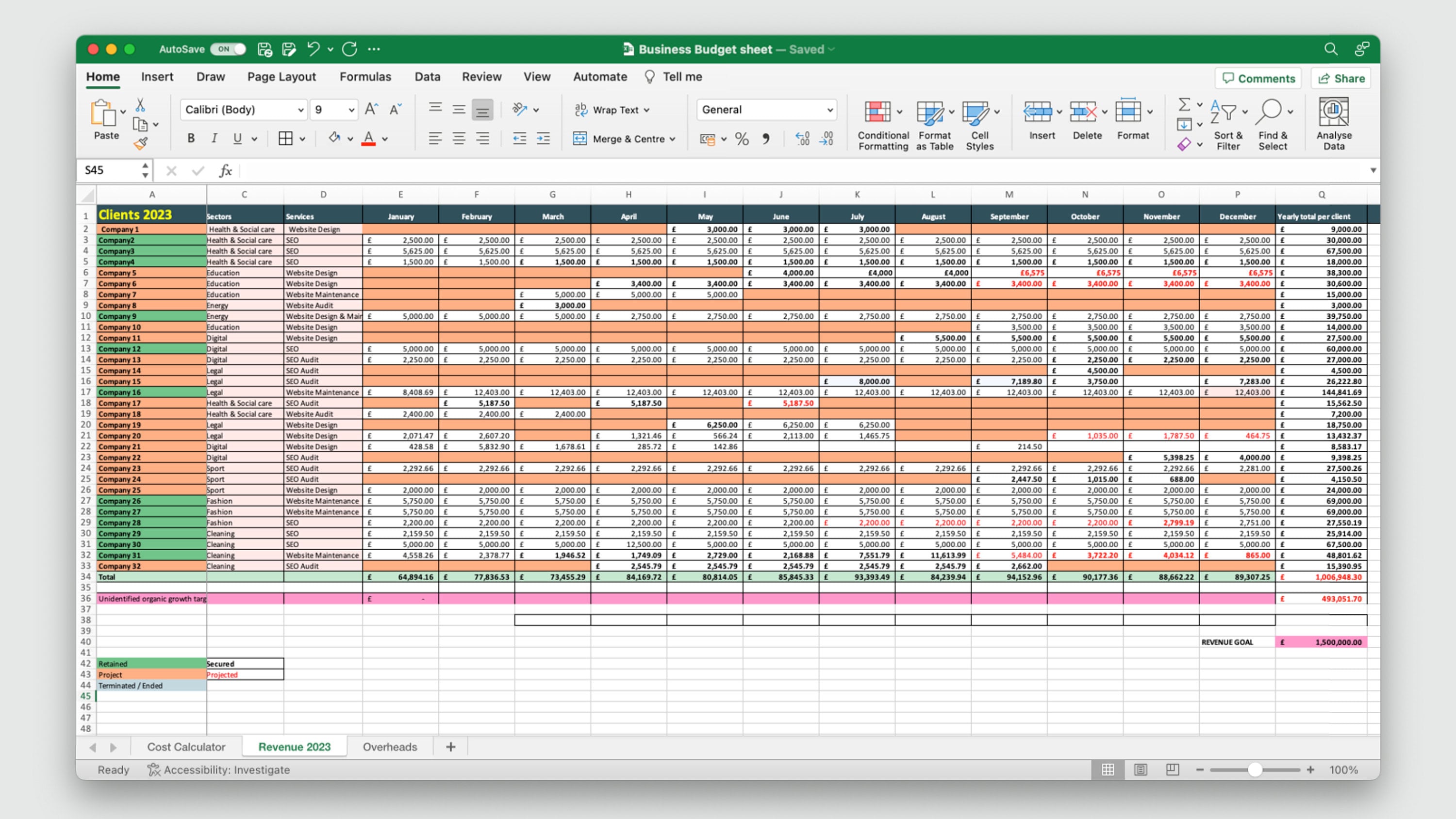Open the Analyse Data tool
Image resolution: width=1456 pixels, height=819 pixels.
coord(1334,124)
